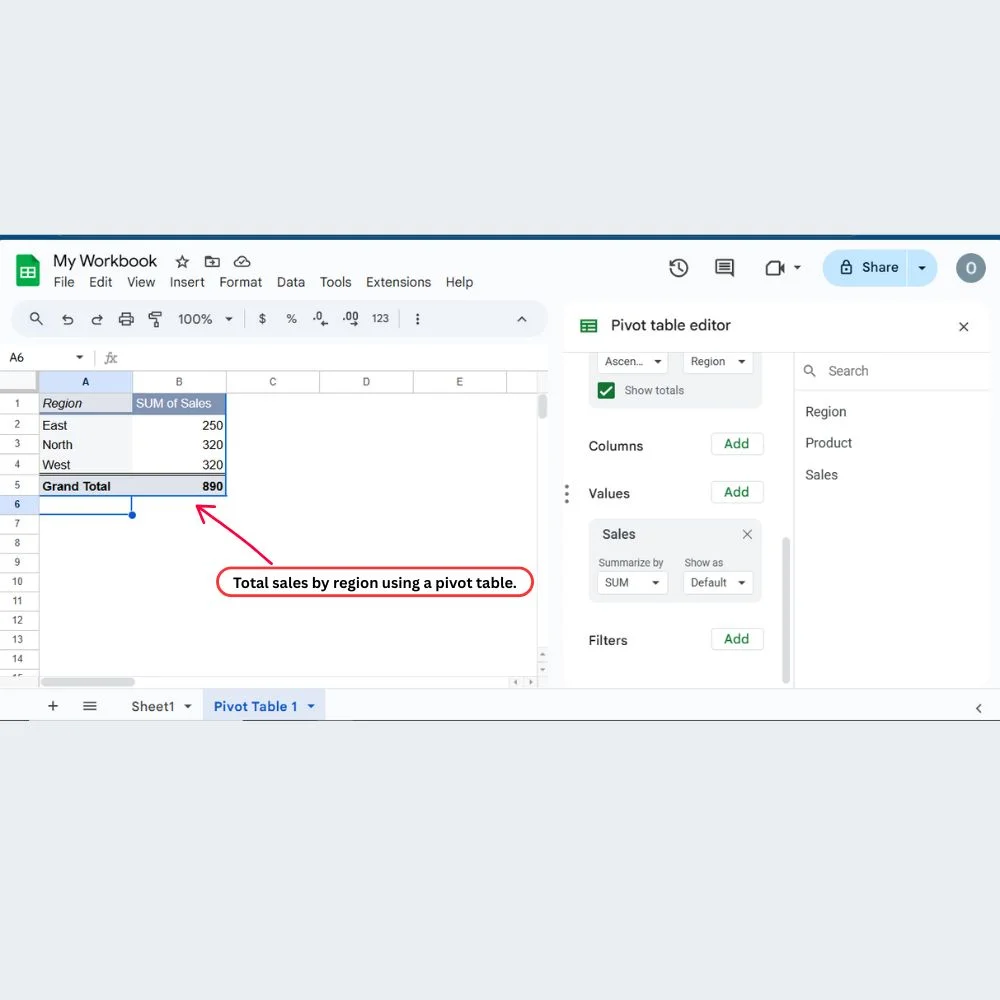Click the field Search box

coord(893,371)
